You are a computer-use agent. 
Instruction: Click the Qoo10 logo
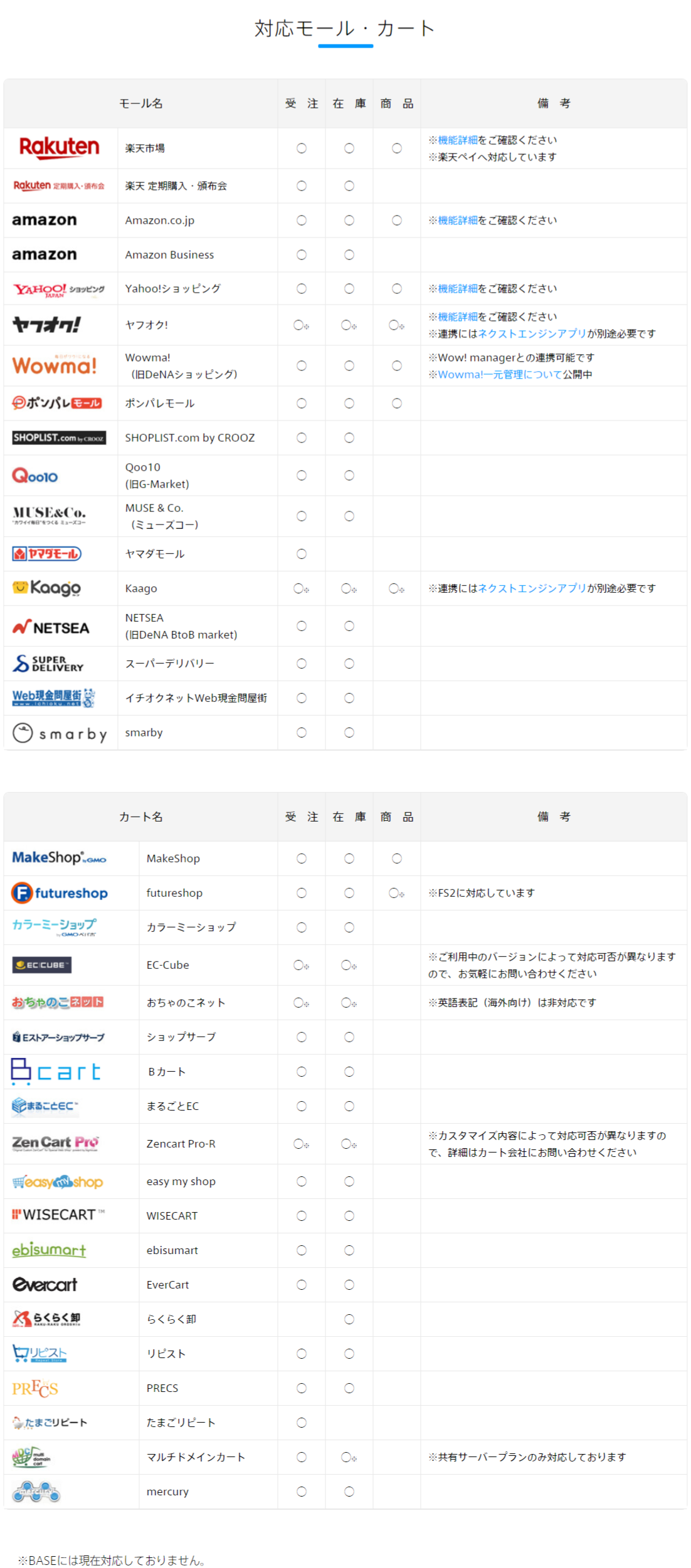[35, 476]
